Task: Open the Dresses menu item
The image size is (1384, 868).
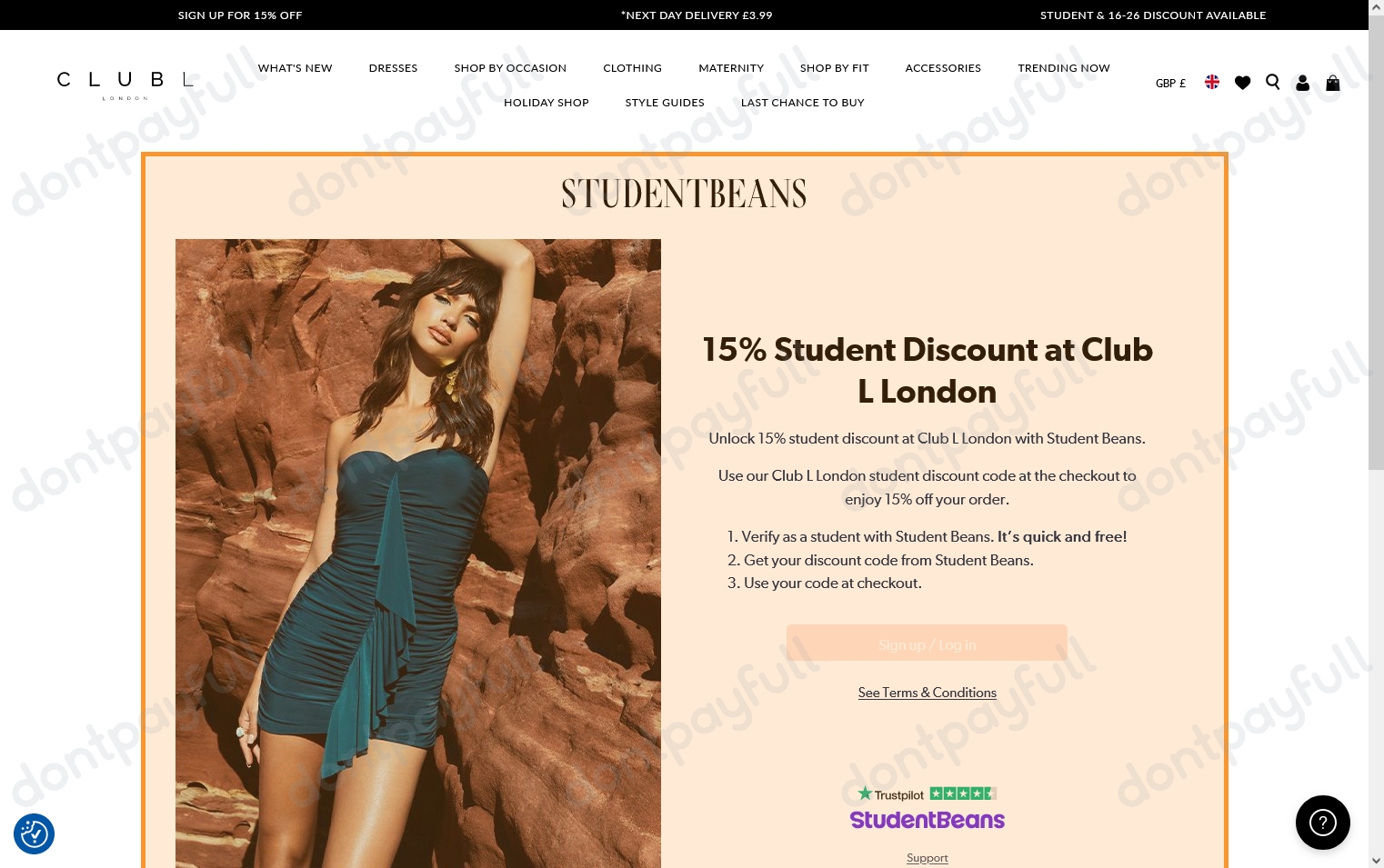Action: 393,68
